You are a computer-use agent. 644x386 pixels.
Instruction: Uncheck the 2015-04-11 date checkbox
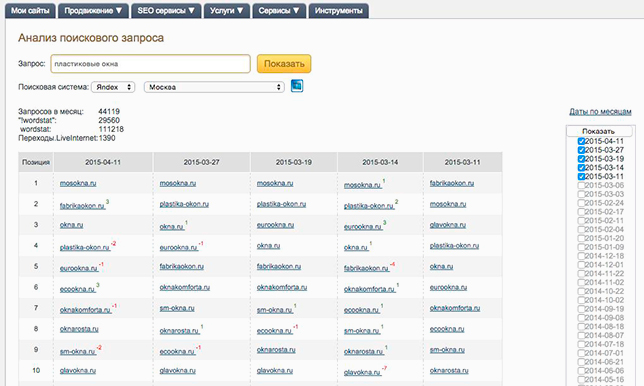pos(581,141)
